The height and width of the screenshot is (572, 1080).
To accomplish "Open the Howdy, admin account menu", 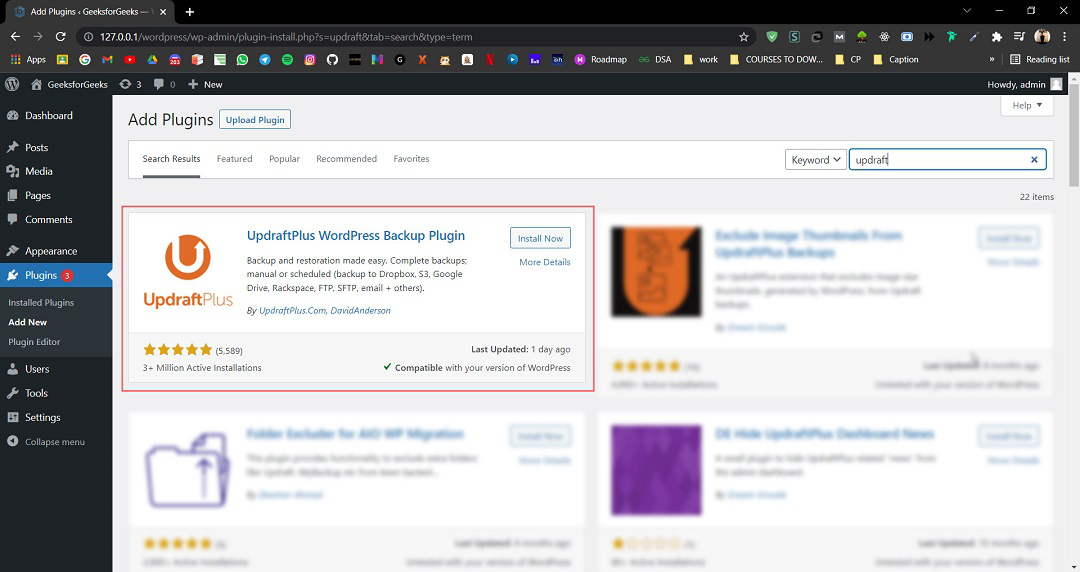I will pyautogui.click(x=1025, y=84).
